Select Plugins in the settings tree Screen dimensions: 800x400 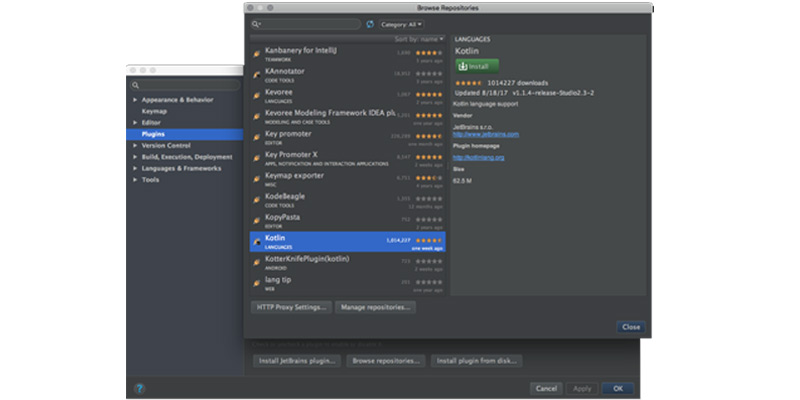(185, 134)
